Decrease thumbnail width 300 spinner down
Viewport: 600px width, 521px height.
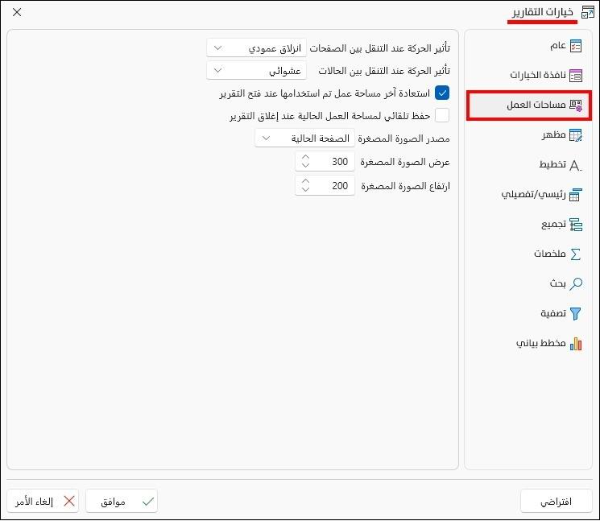tap(305, 165)
